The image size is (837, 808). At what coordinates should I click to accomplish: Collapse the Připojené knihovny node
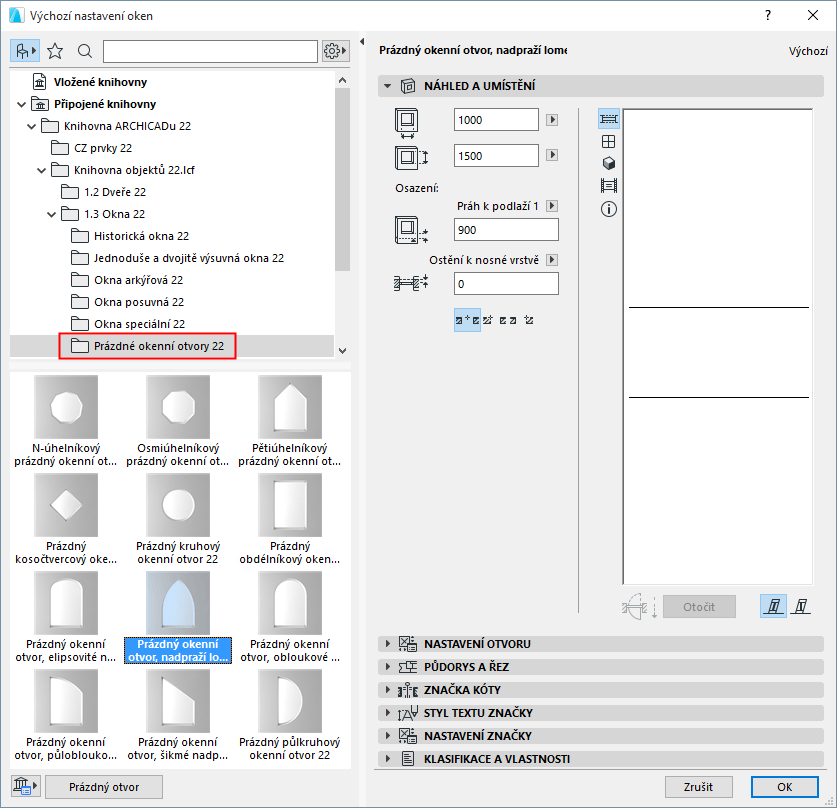[x=21, y=104]
